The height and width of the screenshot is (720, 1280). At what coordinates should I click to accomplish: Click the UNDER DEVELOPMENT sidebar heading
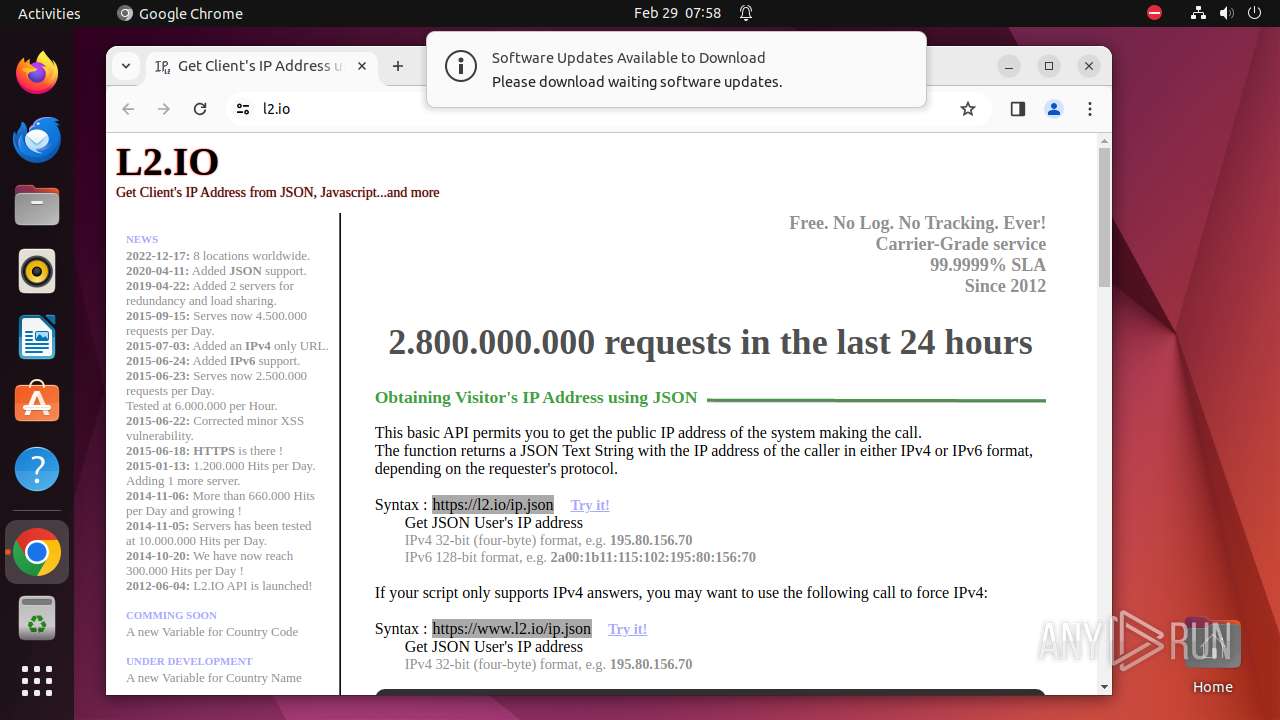189,661
